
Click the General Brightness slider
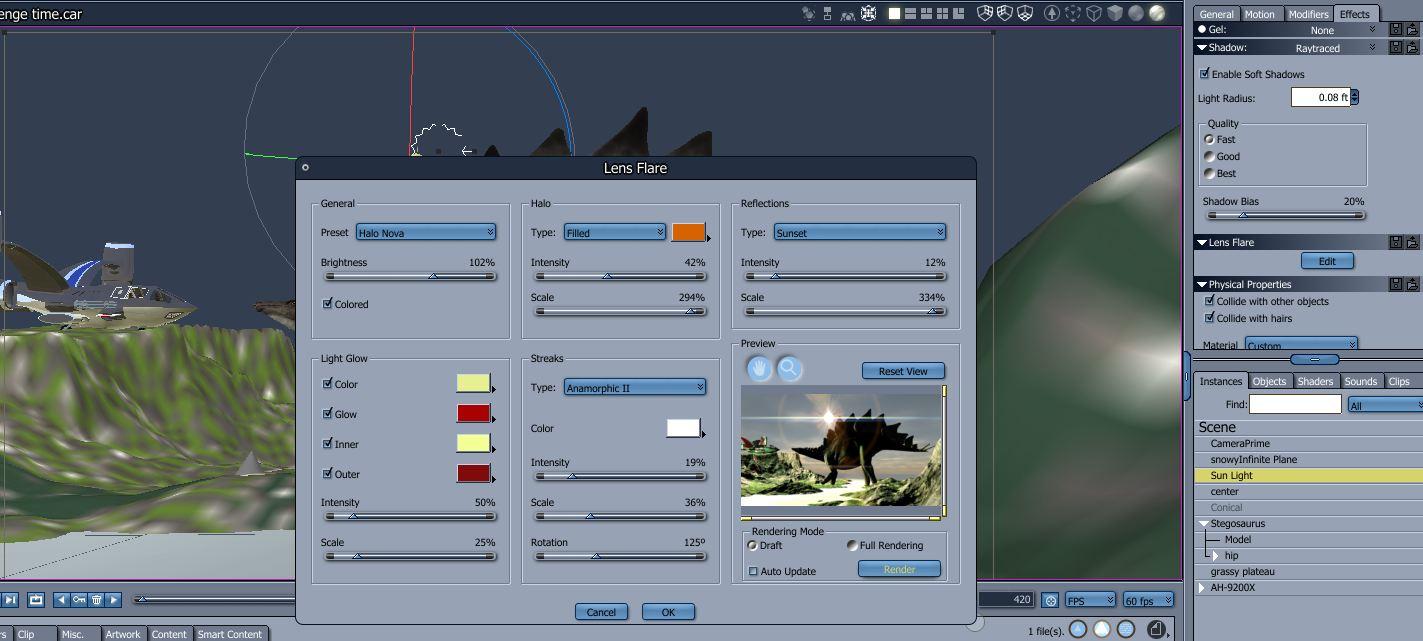click(410, 276)
